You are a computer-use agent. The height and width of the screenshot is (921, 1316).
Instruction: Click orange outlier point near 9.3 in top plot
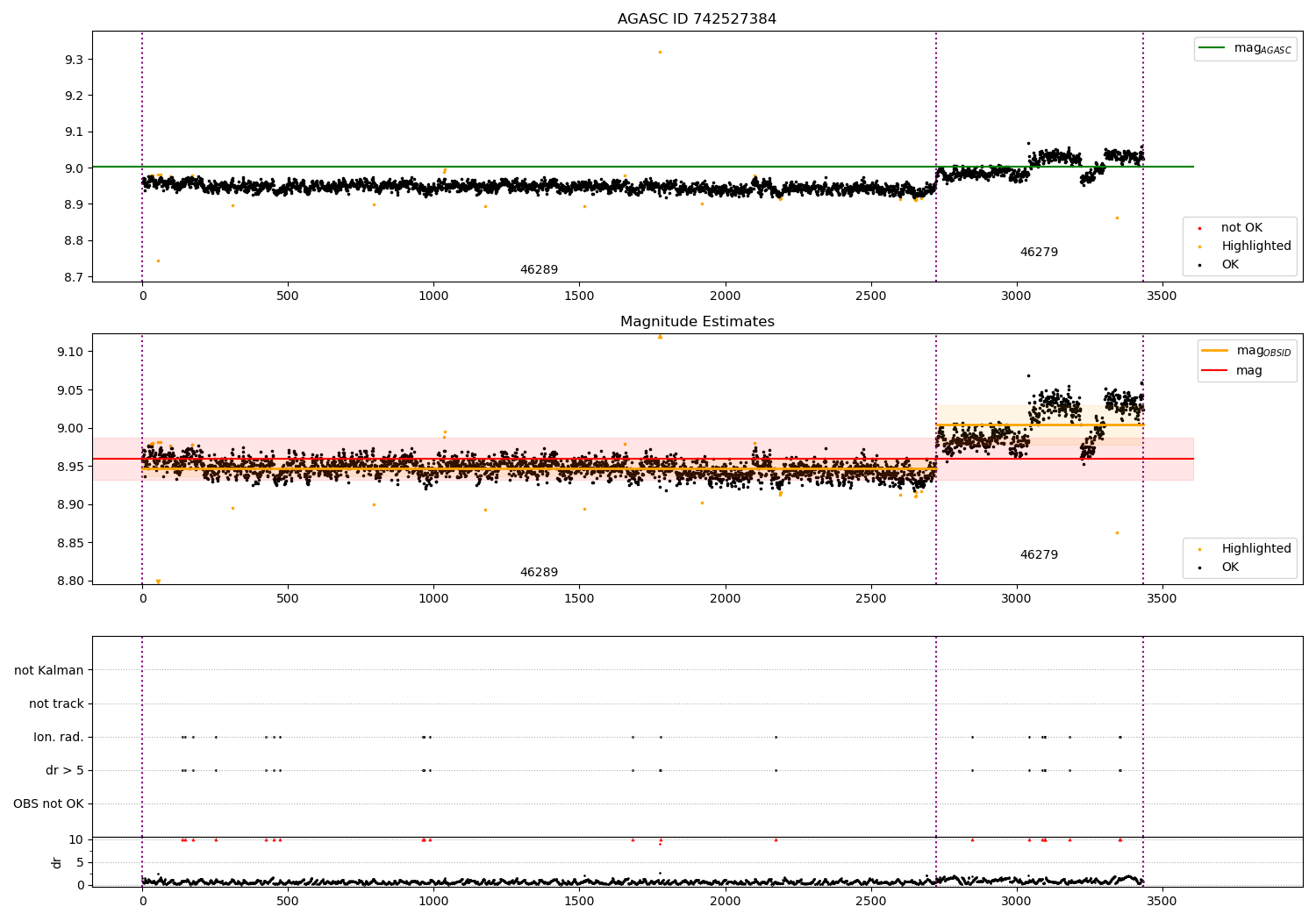click(660, 52)
